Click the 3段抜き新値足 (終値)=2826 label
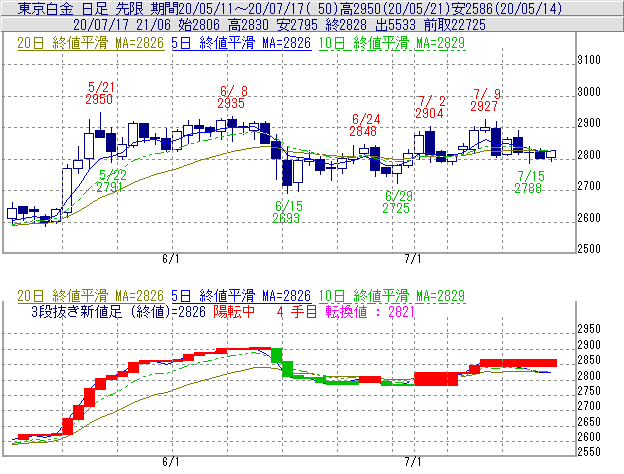The image size is (624, 474). (x=118, y=311)
